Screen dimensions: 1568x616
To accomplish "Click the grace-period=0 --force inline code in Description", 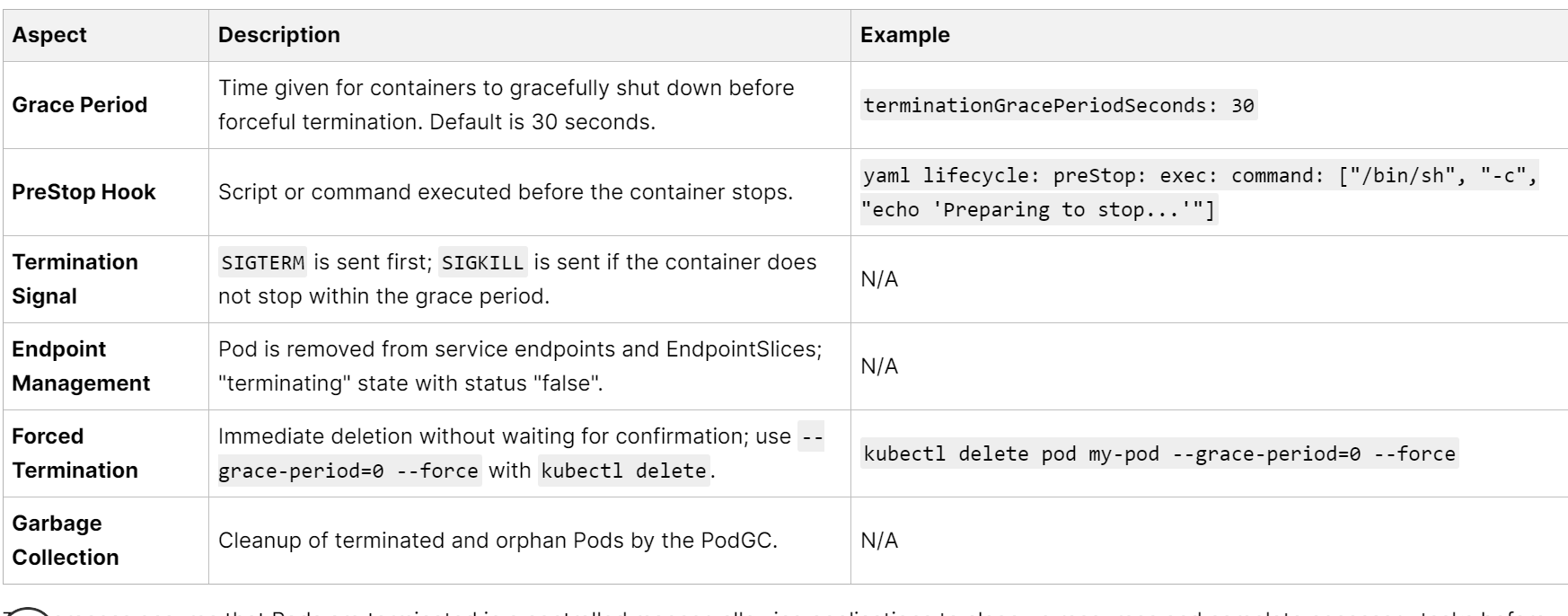I will pos(348,471).
